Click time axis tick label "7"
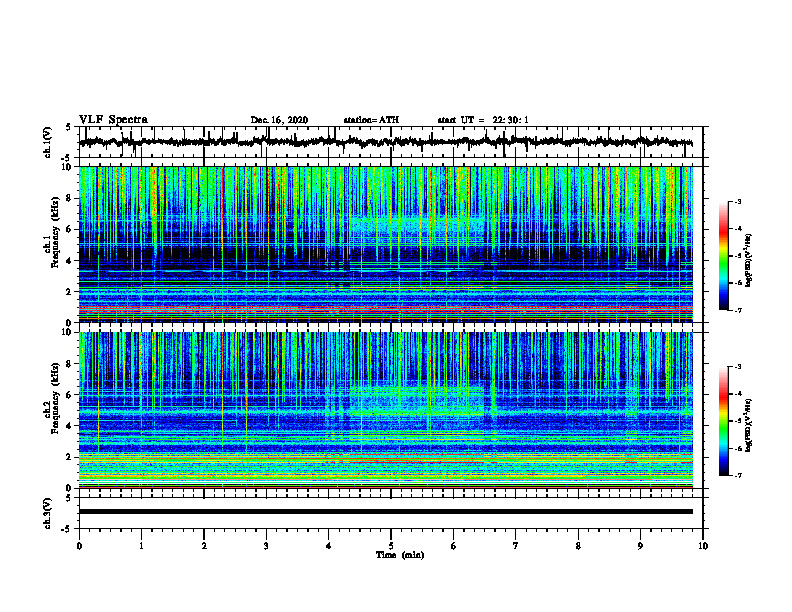 click(516, 546)
